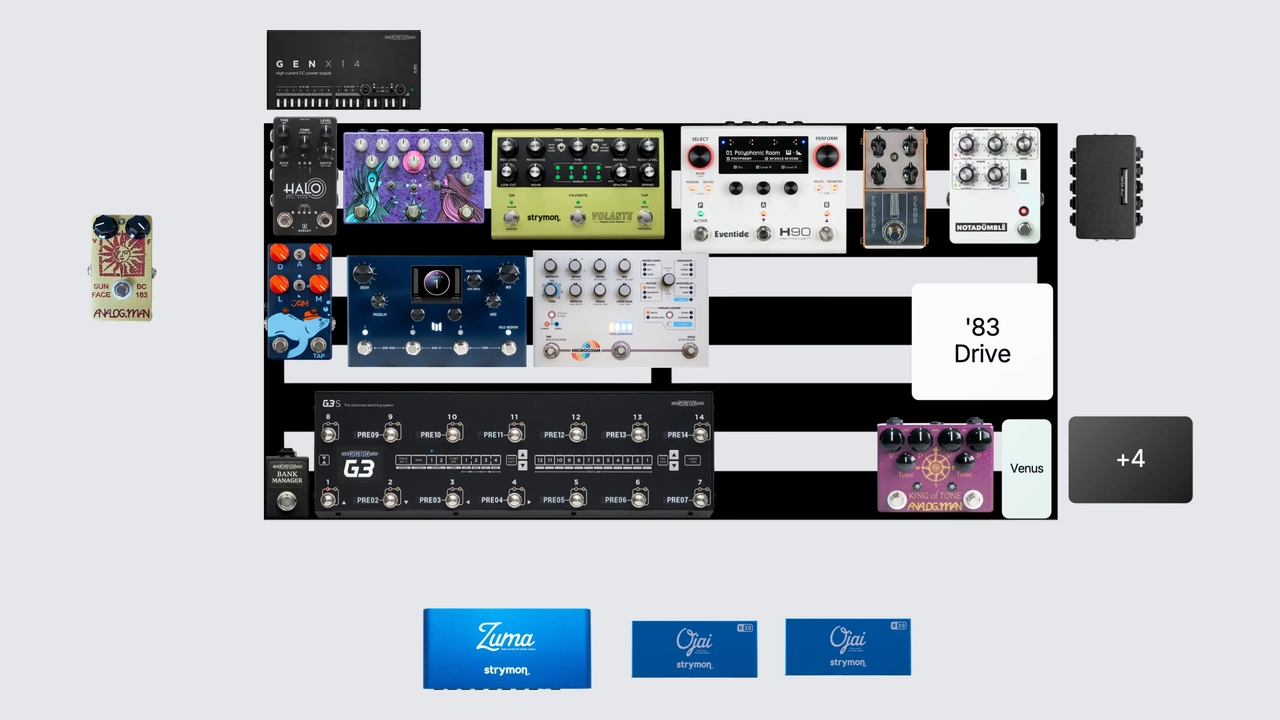Tap the Volante FAVORITE footswitch
This screenshot has height=720, width=1280.
578,217
